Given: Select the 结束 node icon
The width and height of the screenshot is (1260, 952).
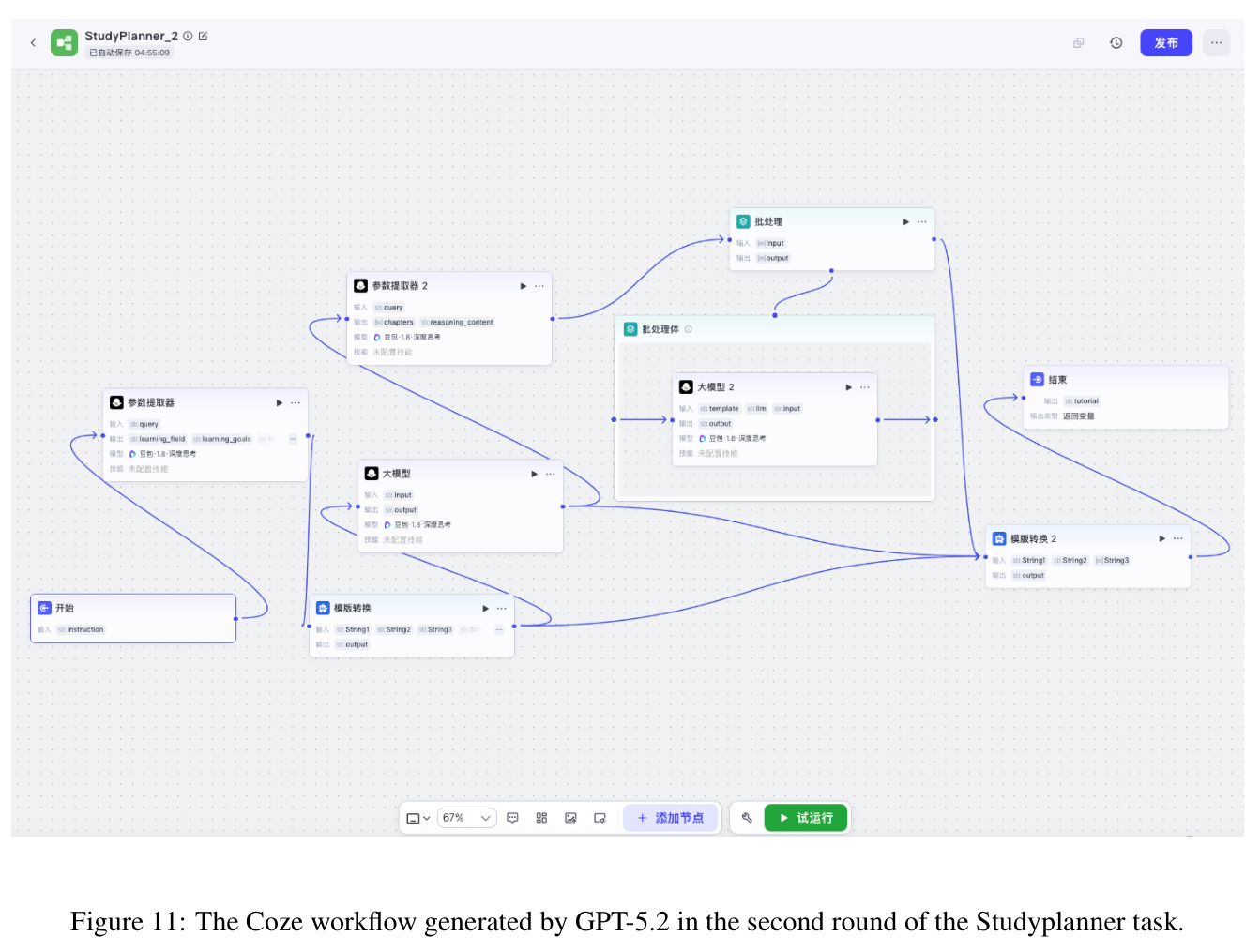Looking at the screenshot, I should pyautogui.click(x=1037, y=380).
